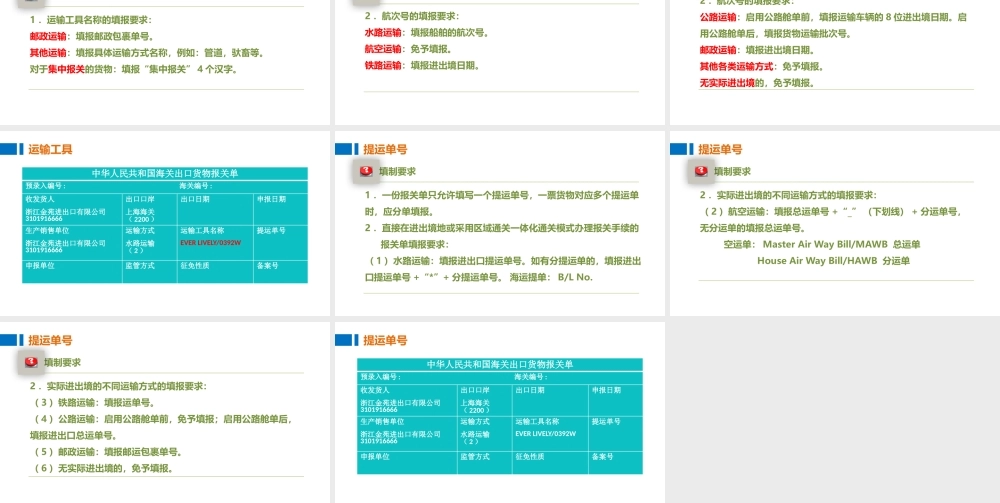Select the slide listing 铁路运输 through 无实际进出境 rules
Screen dimensions: 1000x503
(165, 412)
